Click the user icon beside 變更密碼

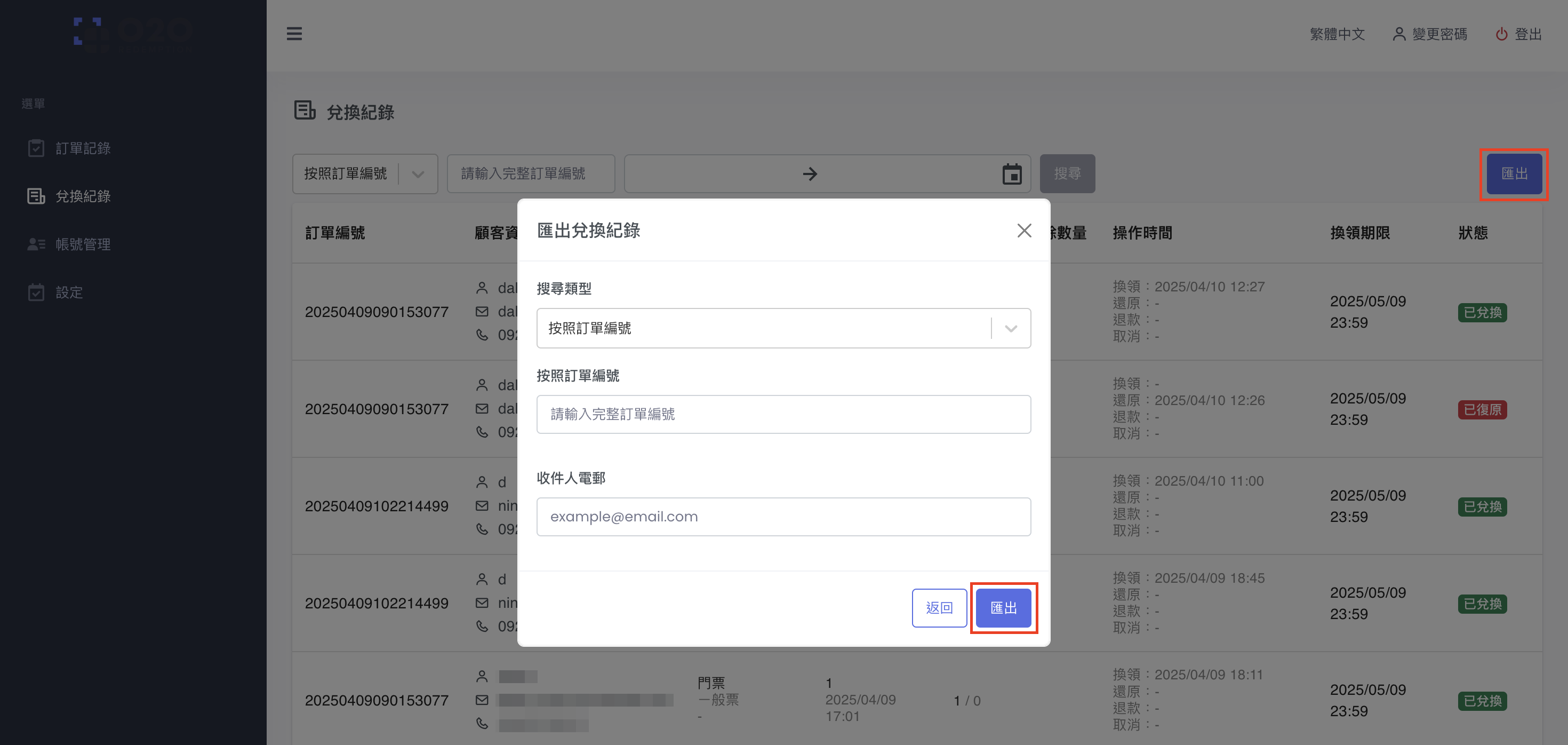1399,34
